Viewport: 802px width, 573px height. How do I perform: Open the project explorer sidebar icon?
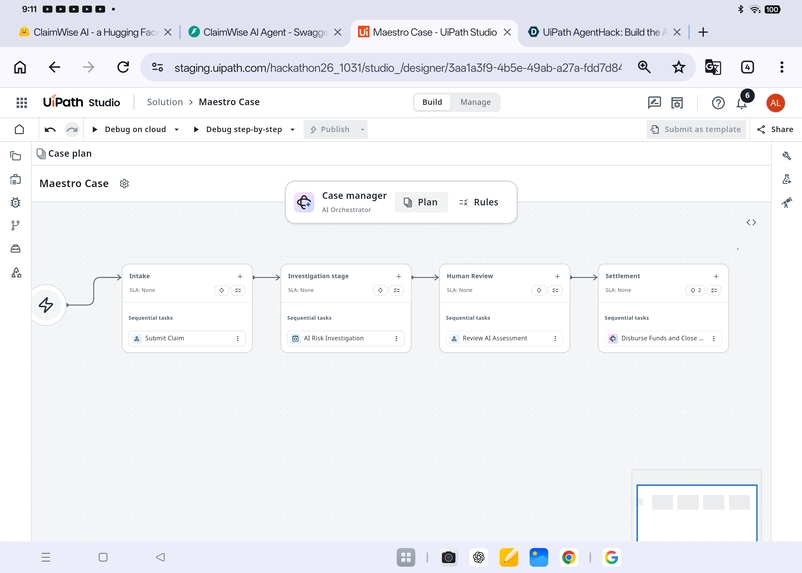15,156
